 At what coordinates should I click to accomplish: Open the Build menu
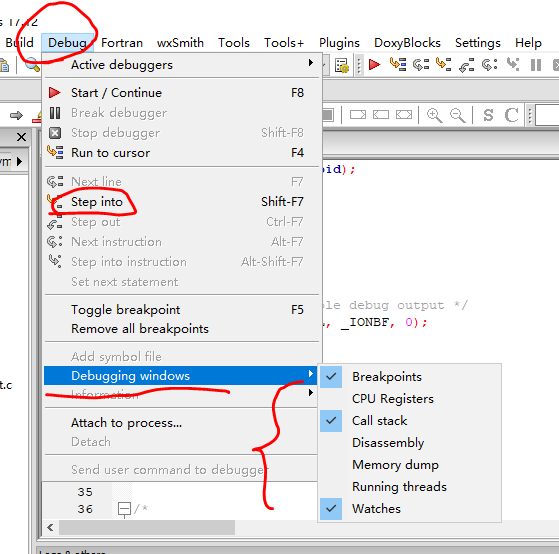[19, 43]
